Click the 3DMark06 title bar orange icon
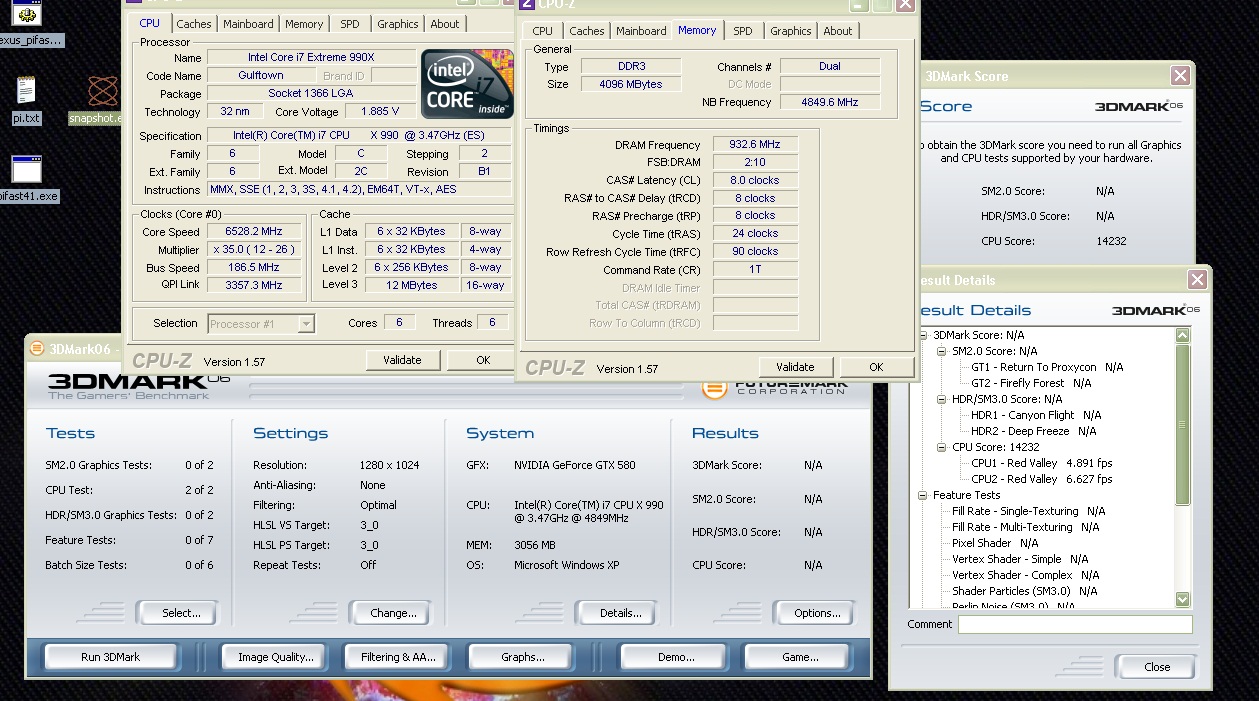The height and width of the screenshot is (701, 1259). pyautogui.click(x=37, y=348)
